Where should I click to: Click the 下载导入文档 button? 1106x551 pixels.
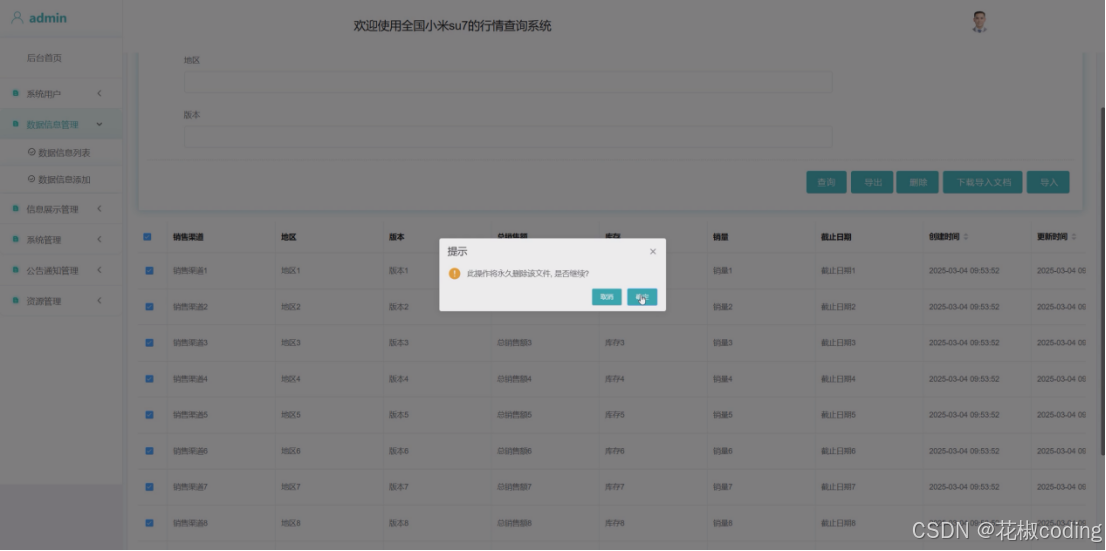983,182
